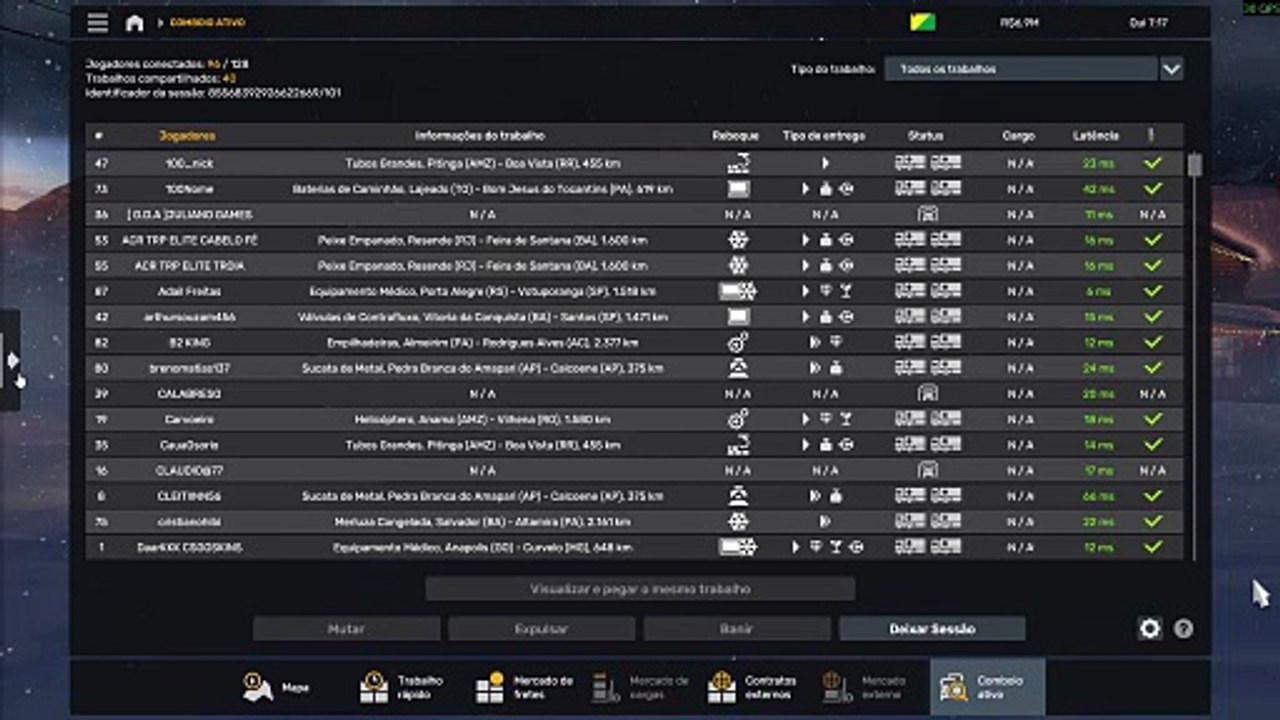This screenshot has height=720, width=1280.
Task: Click garage status icon in CALABRESO row
Action: click(927, 394)
